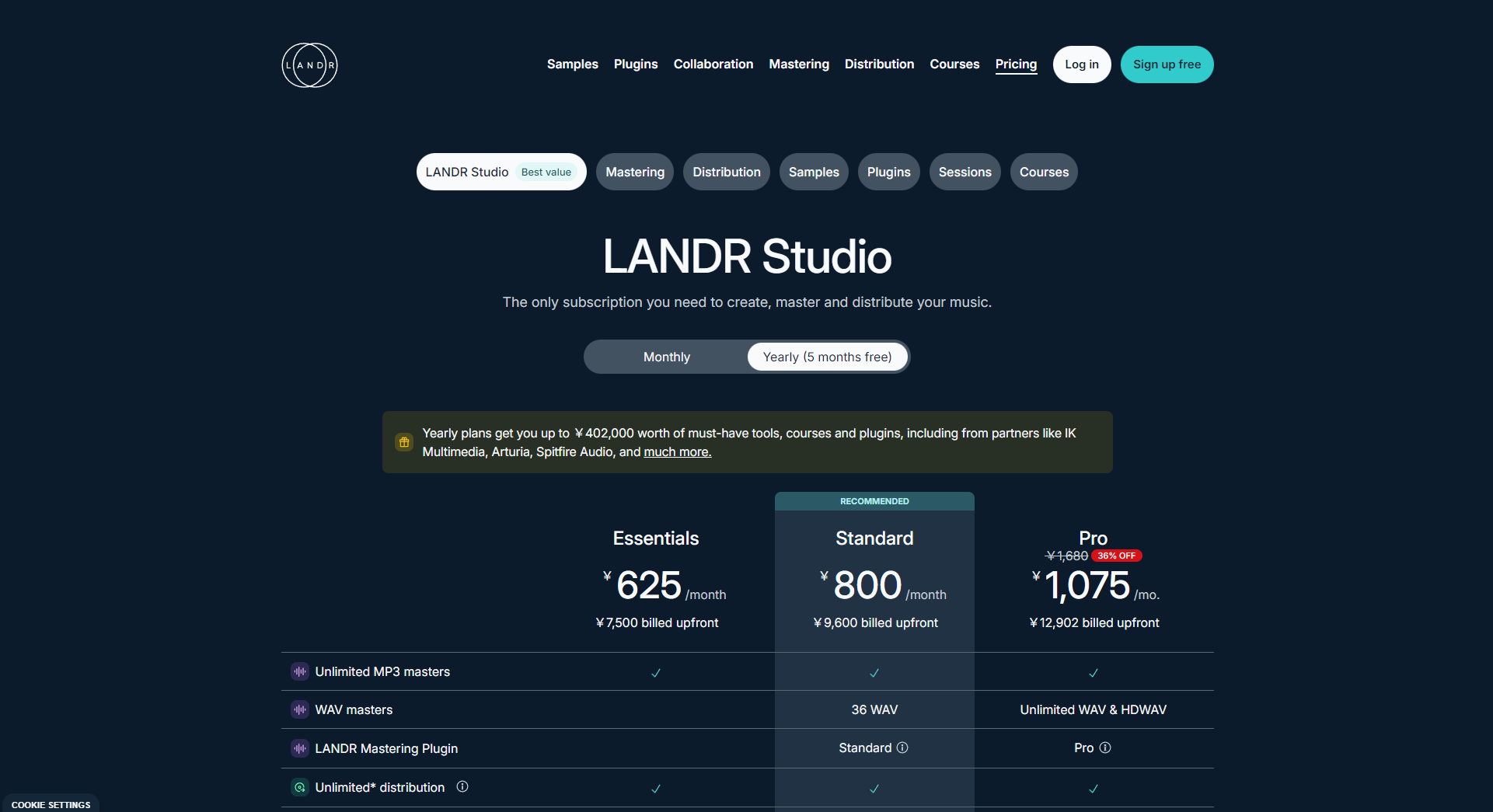This screenshot has width=1493, height=812.
Task: Open info tooltip for Standard Mastering Plugin
Action: pyautogui.click(x=902, y=748)
